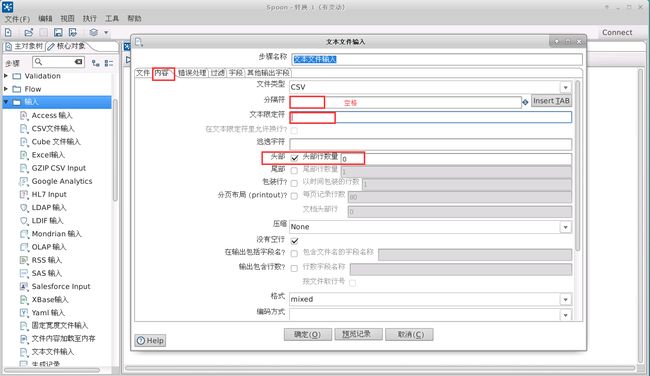Clear the step search box

(x=78, y=62)
